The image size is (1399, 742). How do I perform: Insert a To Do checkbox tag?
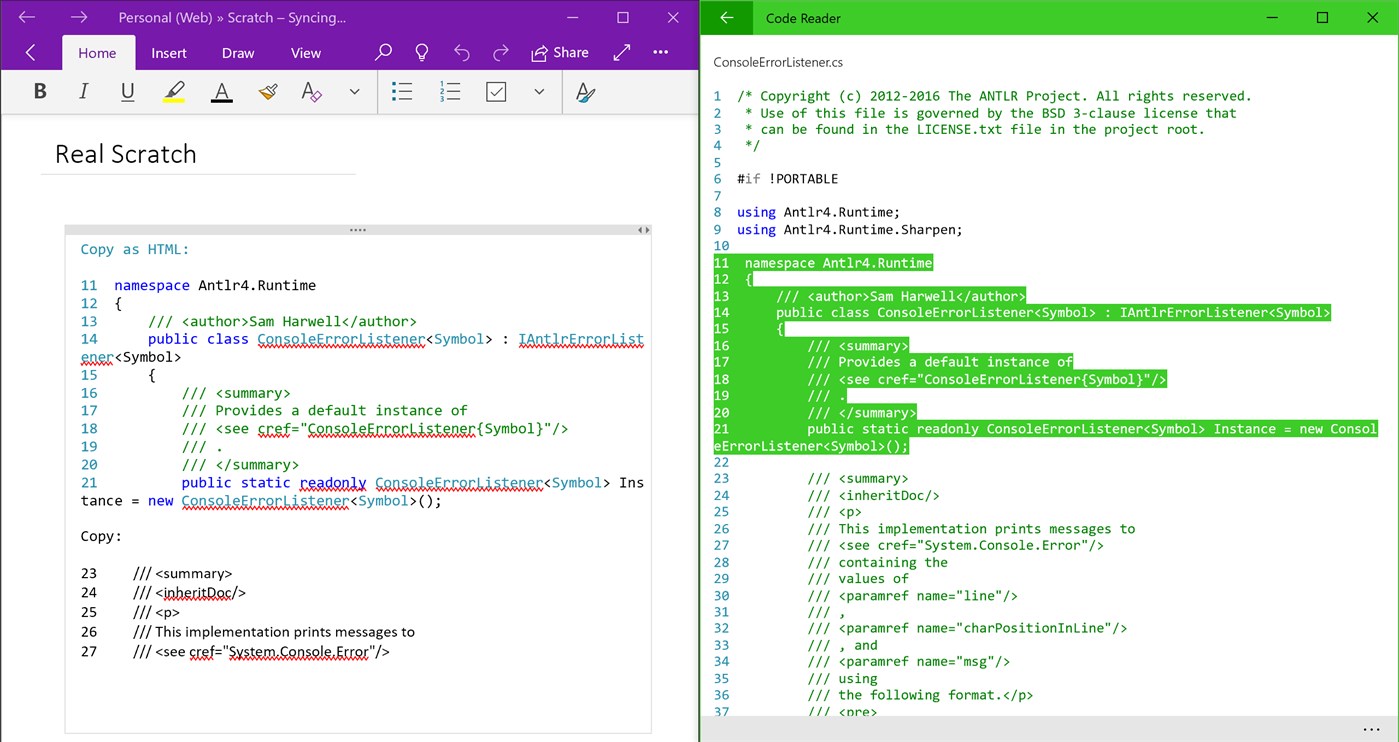[x=496, y=92]
